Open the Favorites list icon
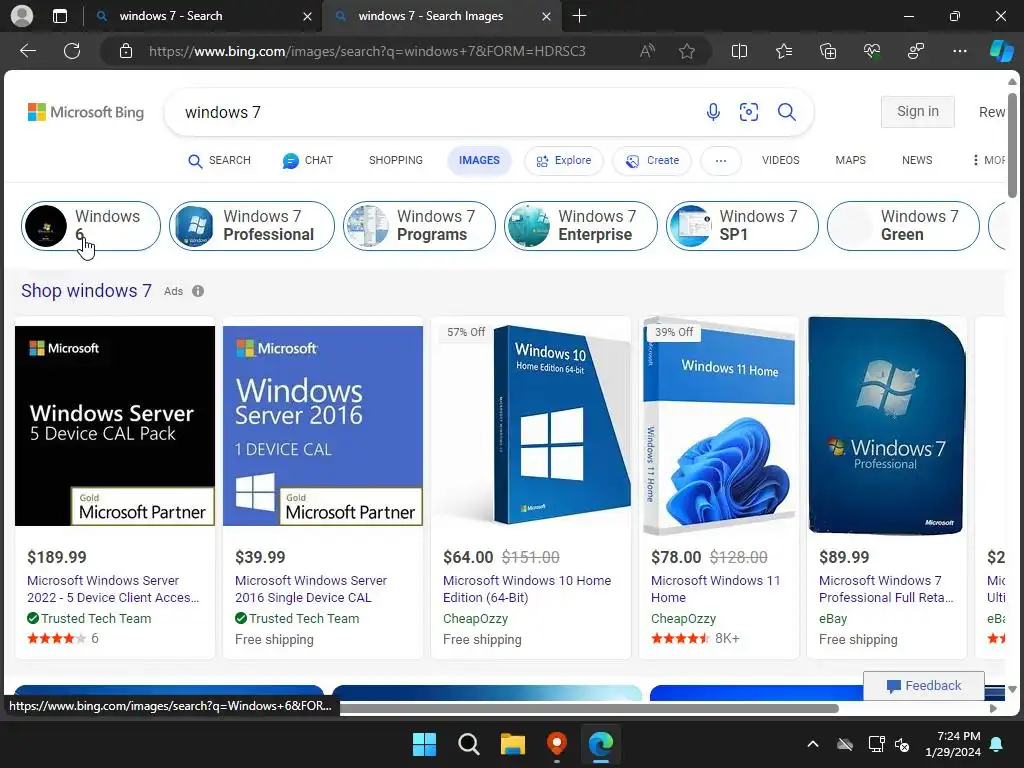Image resolution: width=1024 pixels, height=768 pixels. (784, 51)
